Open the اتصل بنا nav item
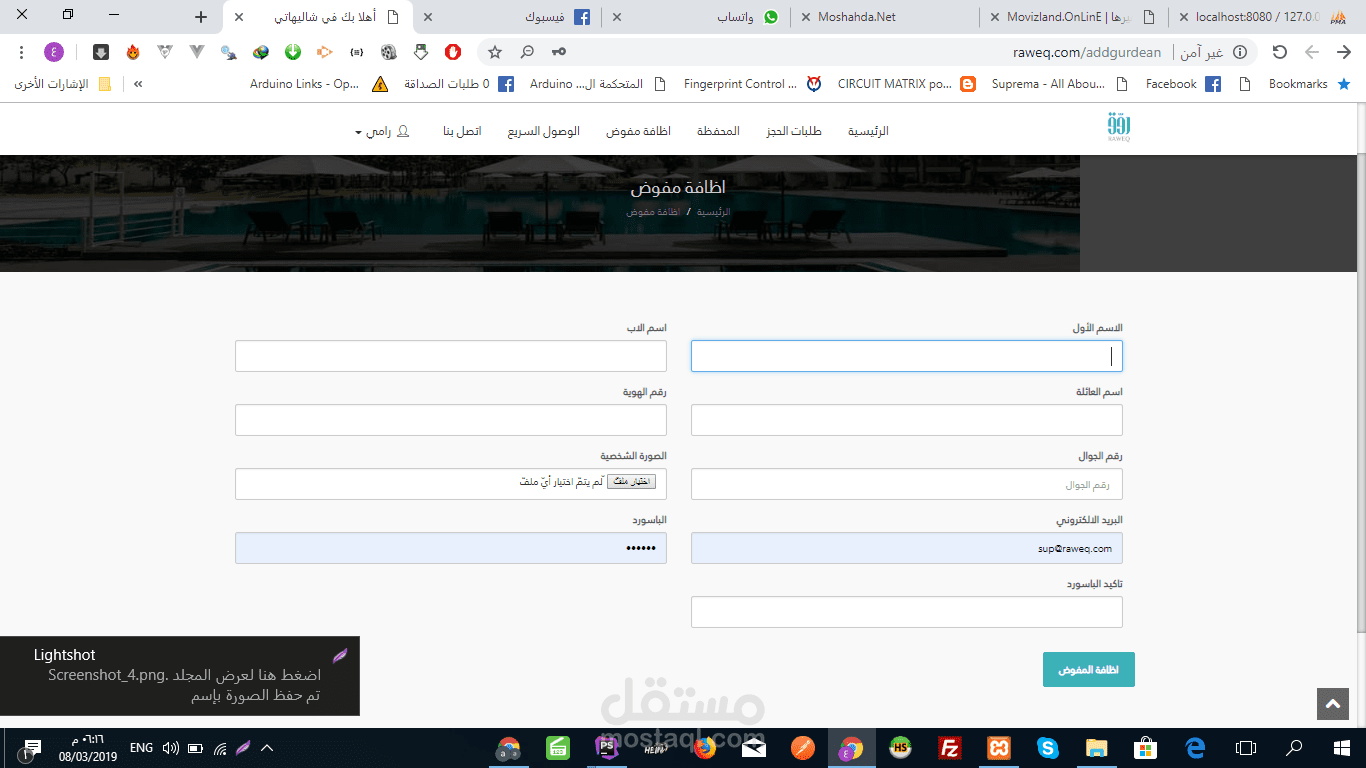Image resolution: width=1366 pixels, height=768 pixels. 462,131
